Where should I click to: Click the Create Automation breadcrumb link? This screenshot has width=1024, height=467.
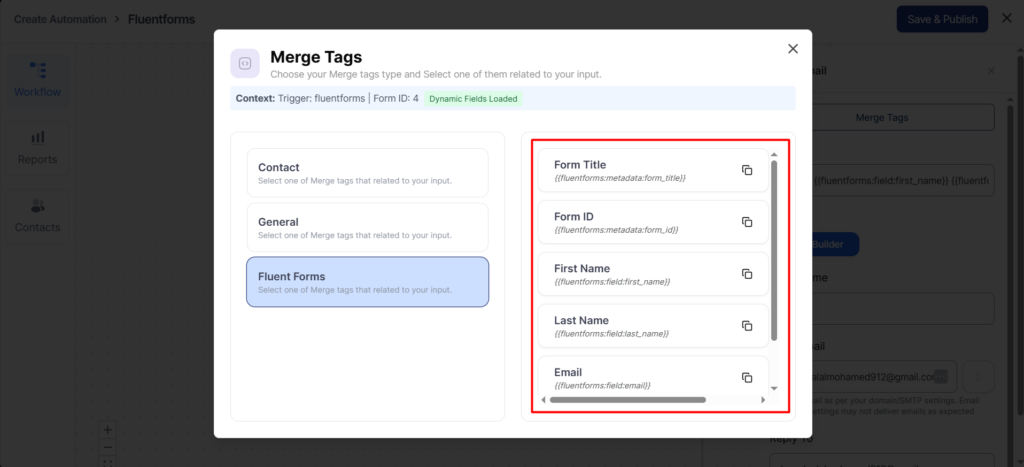click(61, 19)
